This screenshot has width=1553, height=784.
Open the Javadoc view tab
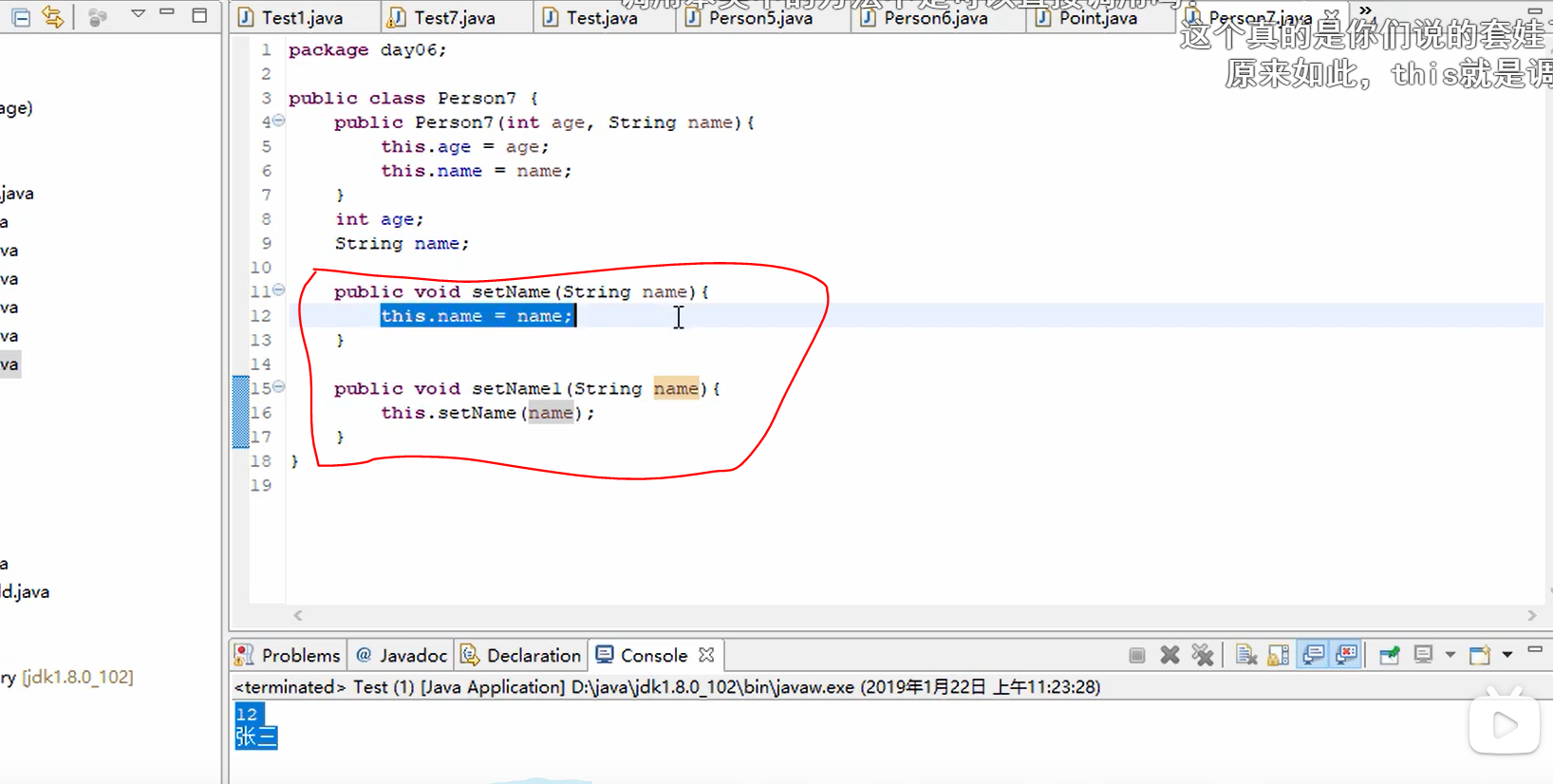click(x=402, y=655)
